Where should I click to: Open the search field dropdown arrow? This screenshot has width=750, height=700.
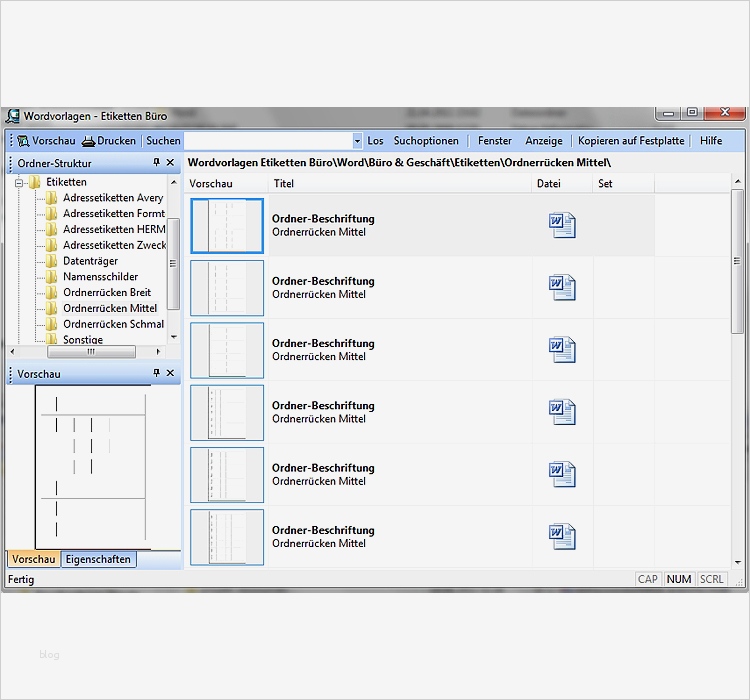pyautogui.click(x=357, y=141)
